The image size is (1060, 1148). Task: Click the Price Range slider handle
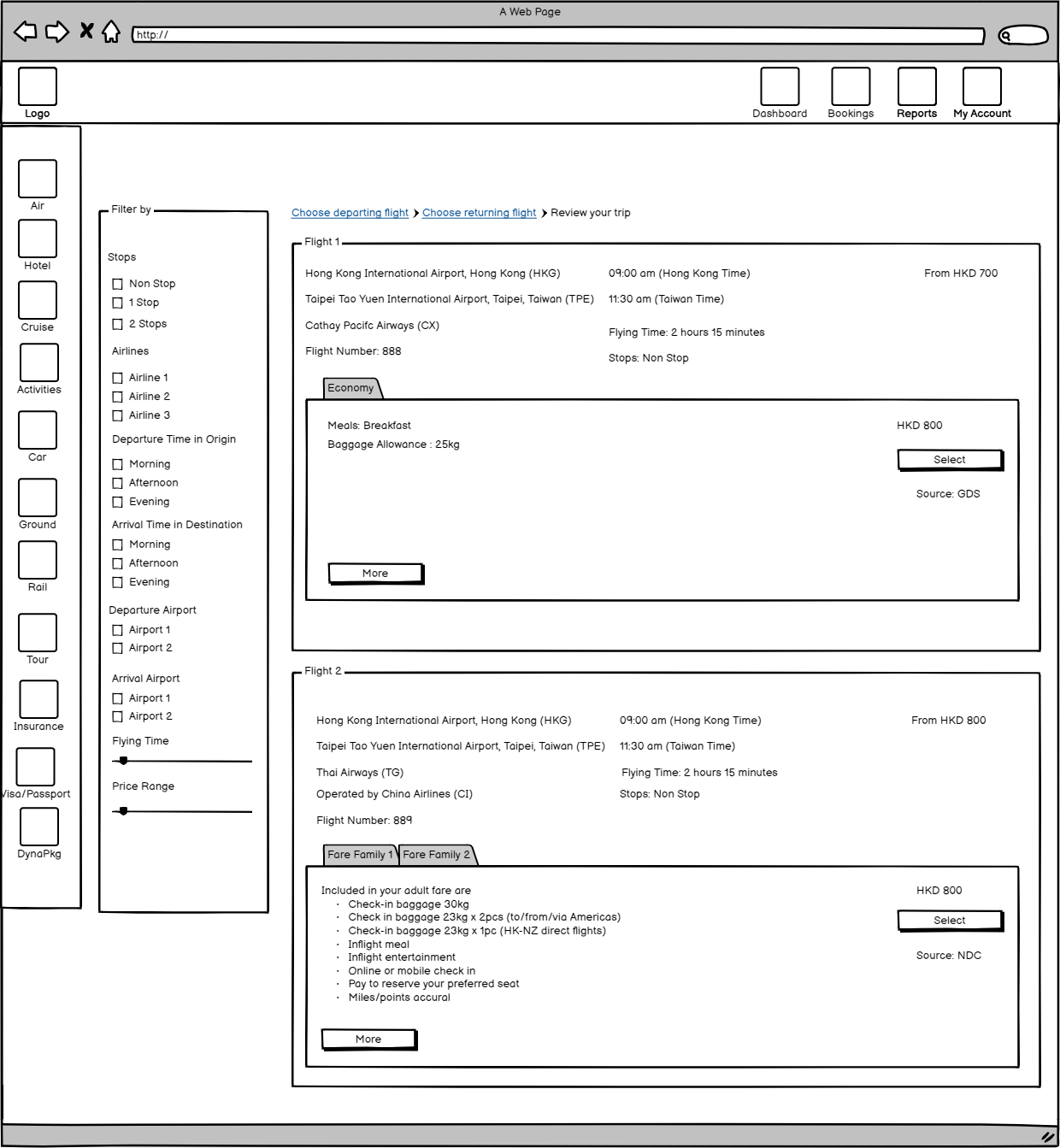point(124,811)
